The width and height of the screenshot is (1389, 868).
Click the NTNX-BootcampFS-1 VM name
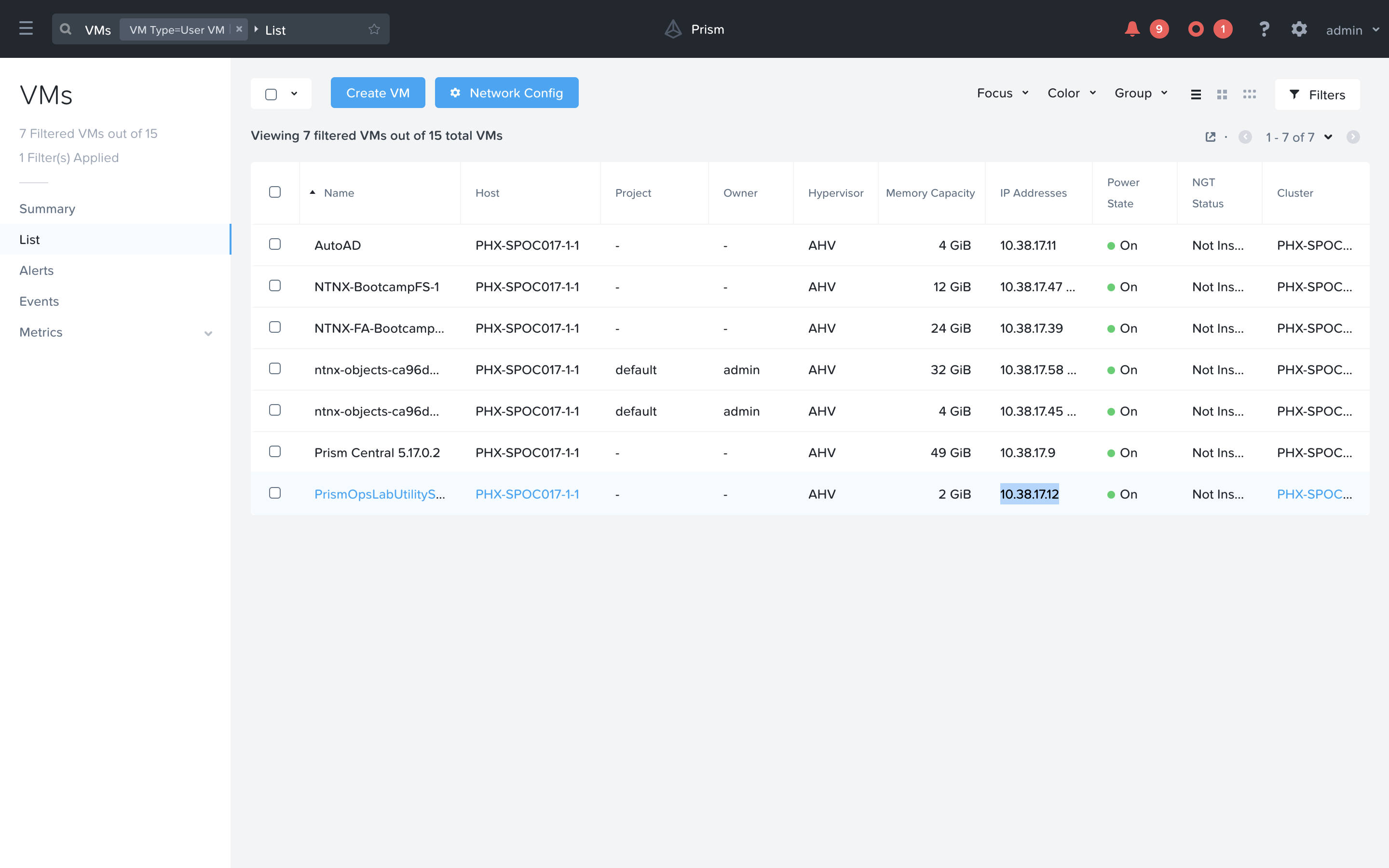click(377, 286)
